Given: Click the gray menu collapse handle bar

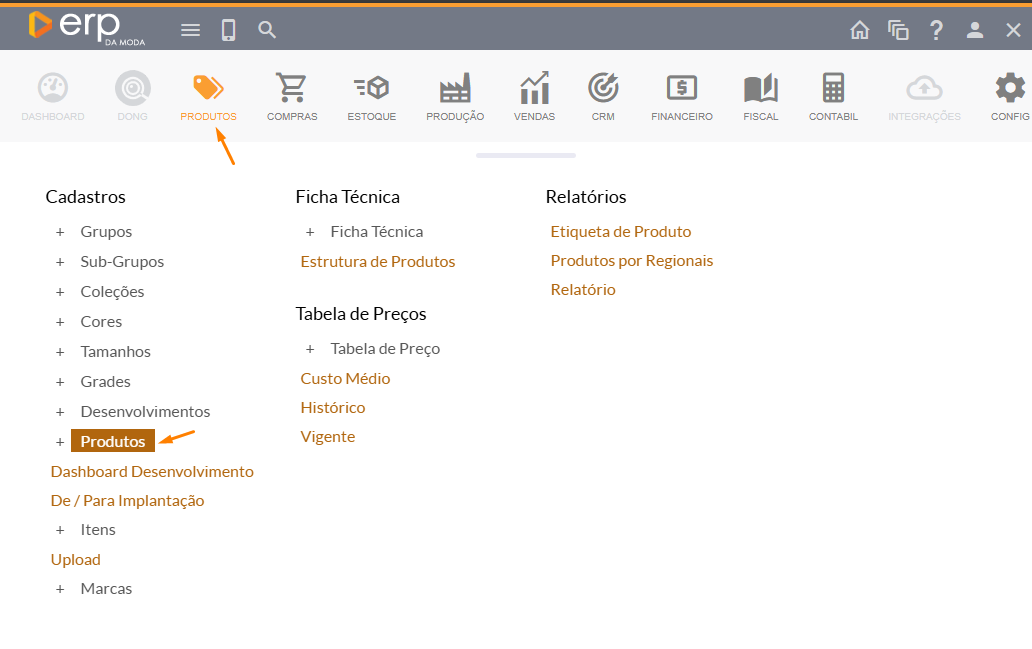Looking at the screenshot, I should tap(526, 155).
